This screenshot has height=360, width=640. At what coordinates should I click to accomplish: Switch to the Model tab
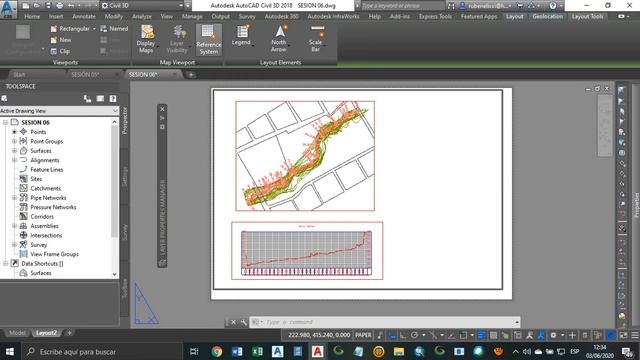(x=17, y=333)
